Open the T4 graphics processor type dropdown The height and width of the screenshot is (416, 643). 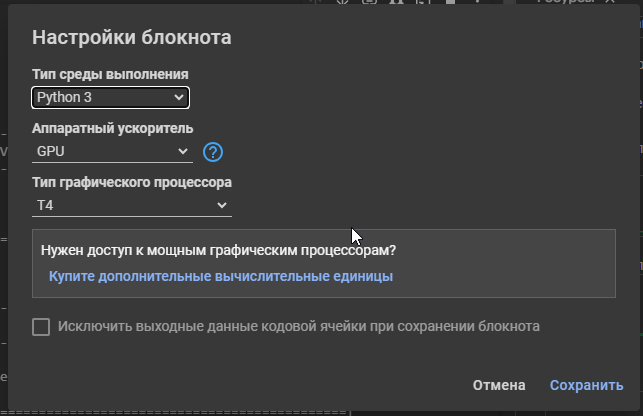[x=130, y=205]
